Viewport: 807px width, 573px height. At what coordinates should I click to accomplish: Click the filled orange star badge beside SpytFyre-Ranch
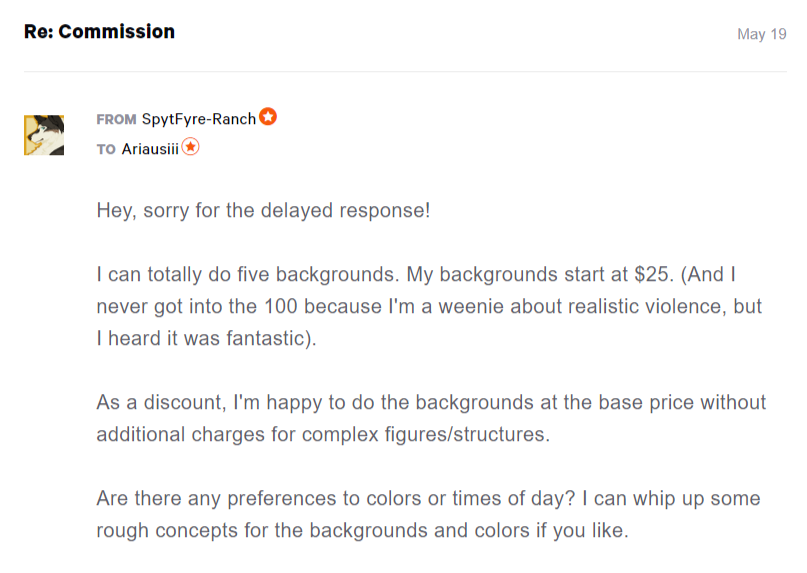point(268,117)
